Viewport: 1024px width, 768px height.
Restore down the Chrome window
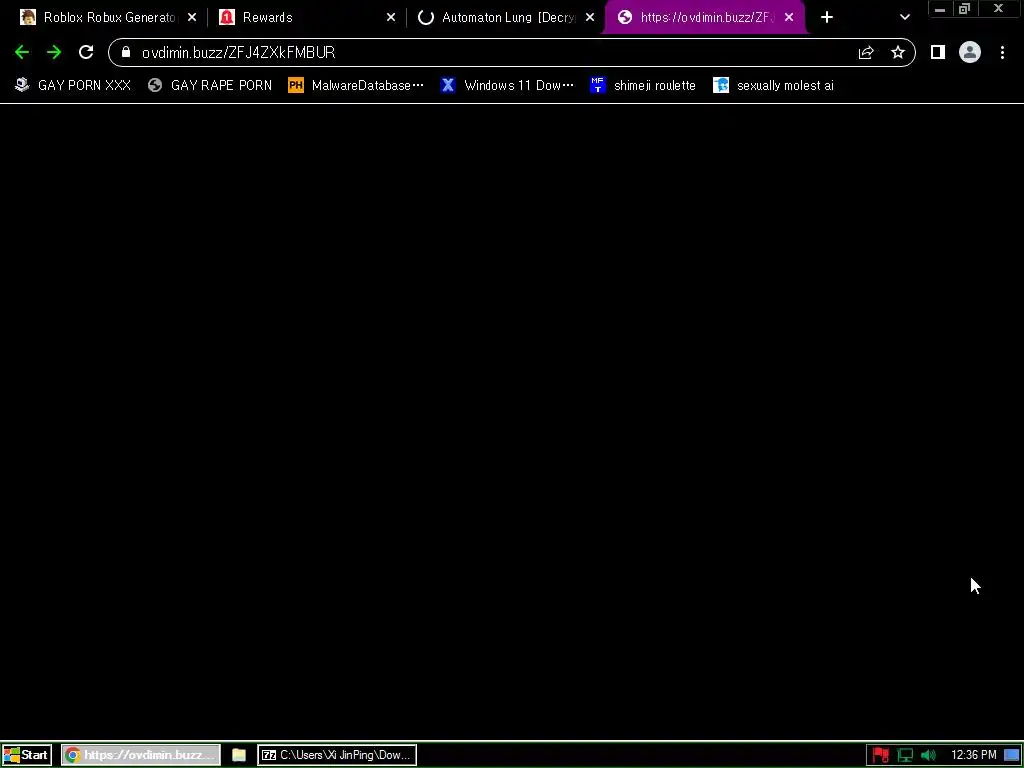pyautogui.click(x=964, y=9)
